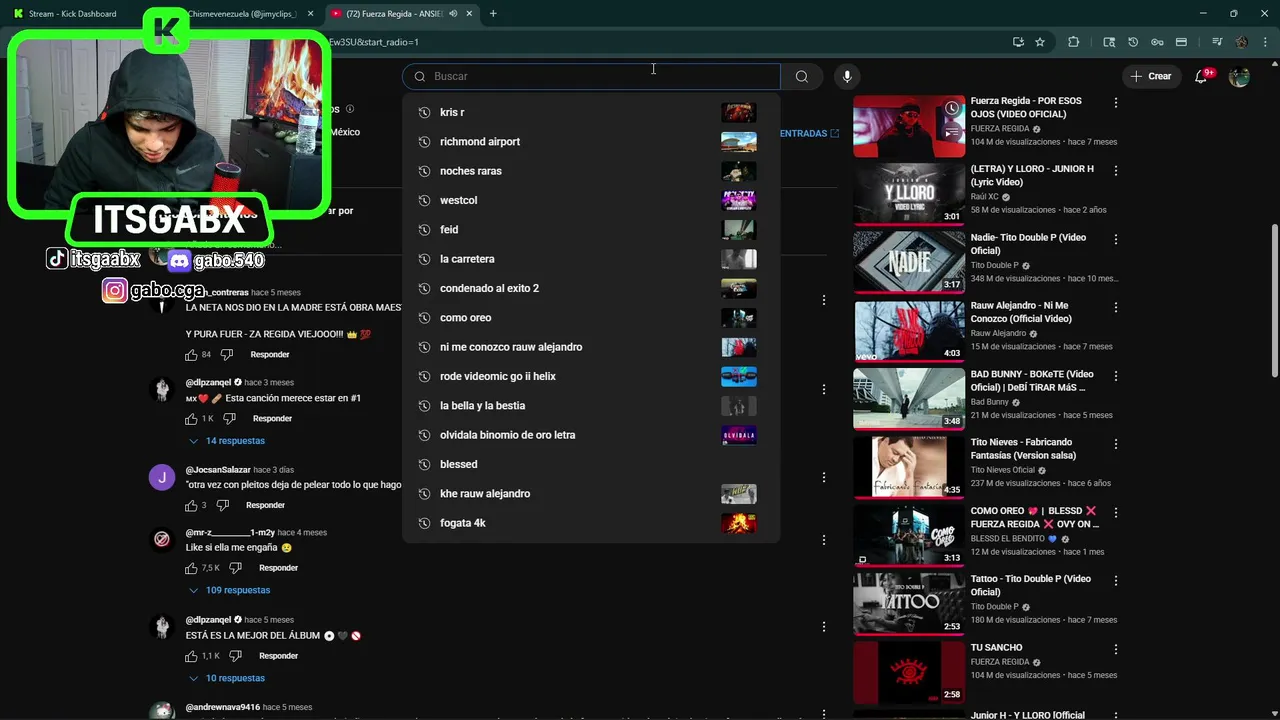Open options for 'ESTÁ ES LA MEJOR' comment
This screenshot has height=720, width=1280.
(824, 627)
